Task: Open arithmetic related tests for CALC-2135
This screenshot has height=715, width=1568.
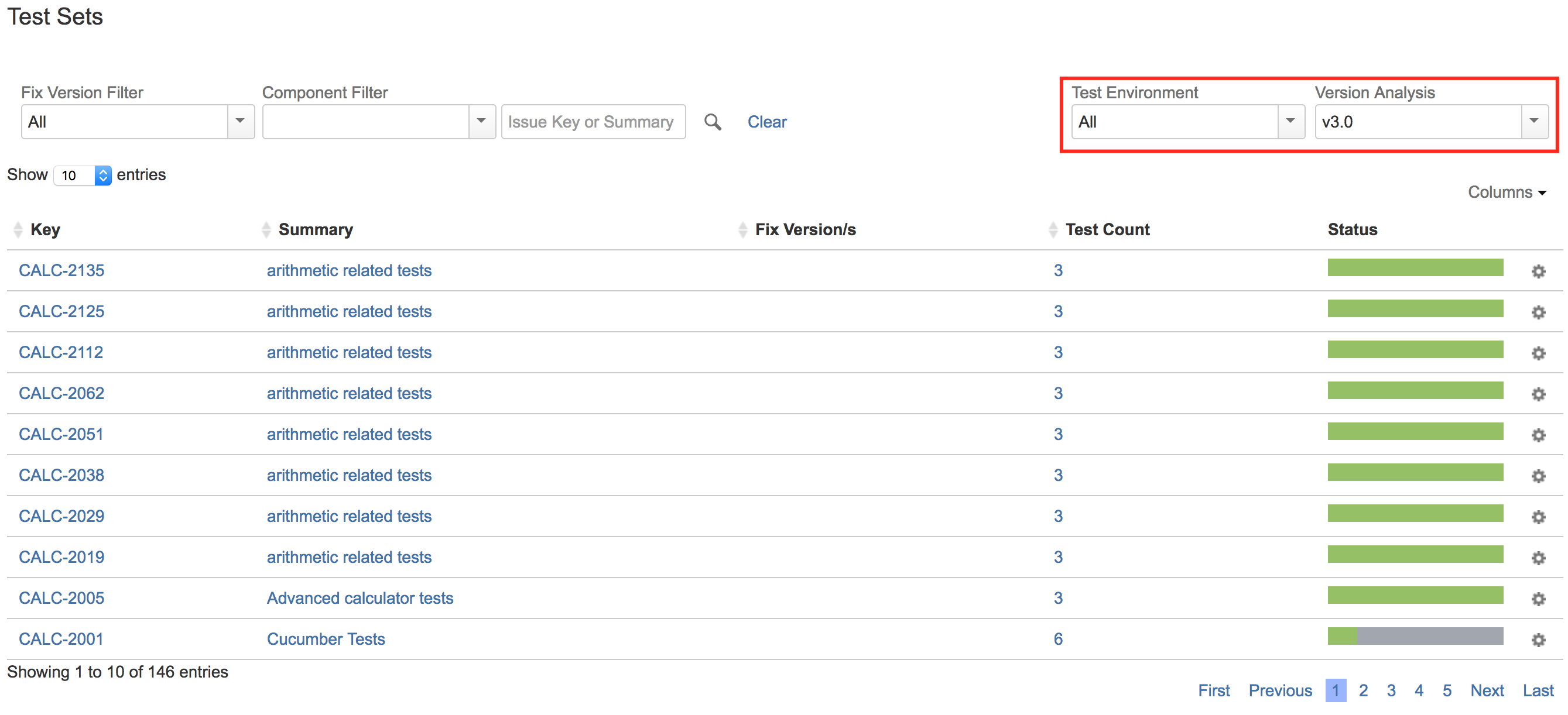Action: click(349, 270)
